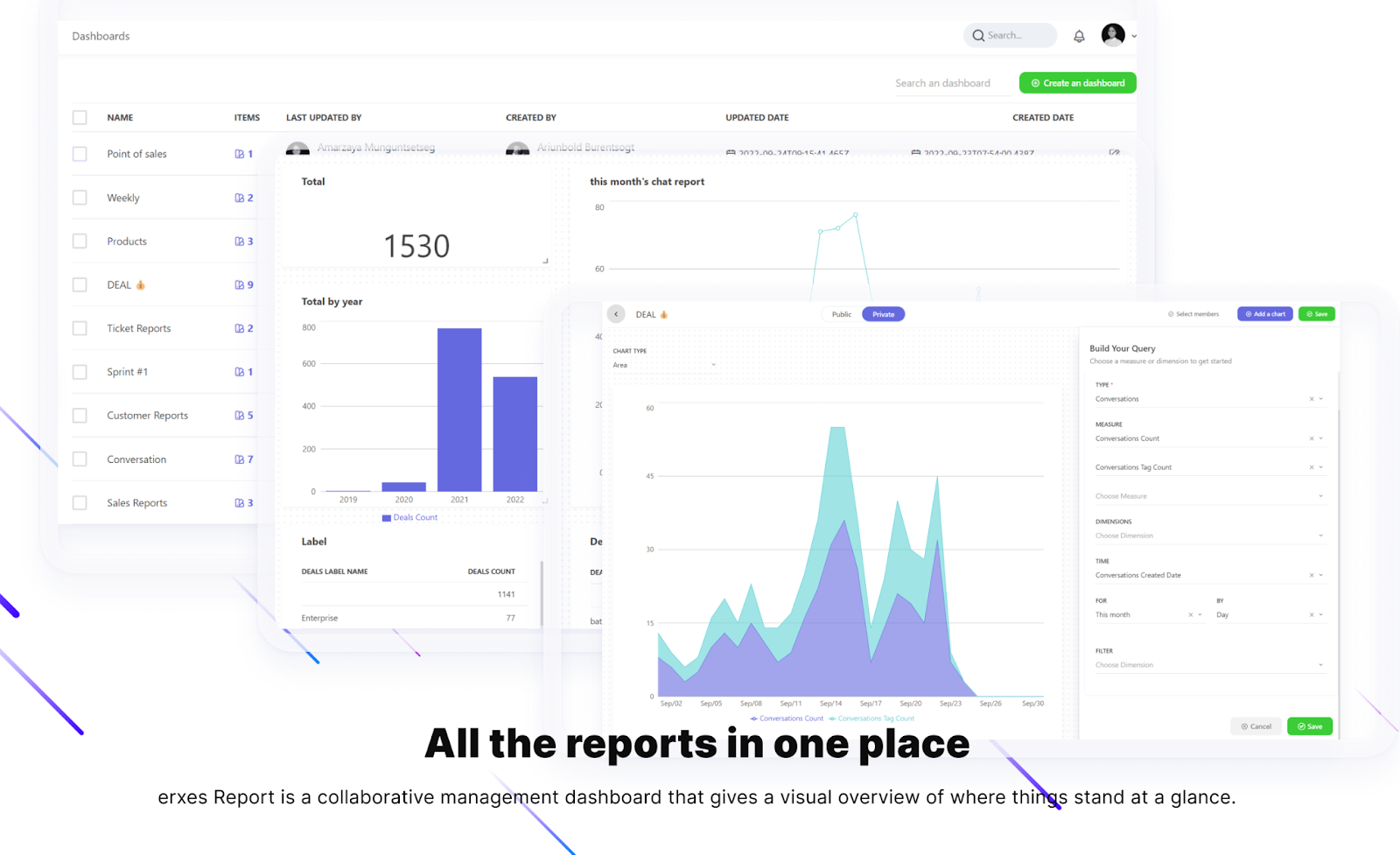Image resolution: width=1400 pixels, height=855 pixels.
Task: Click the items icon for DEAL dashboard row
Action: pyautogui.click(x=240, y=285)
